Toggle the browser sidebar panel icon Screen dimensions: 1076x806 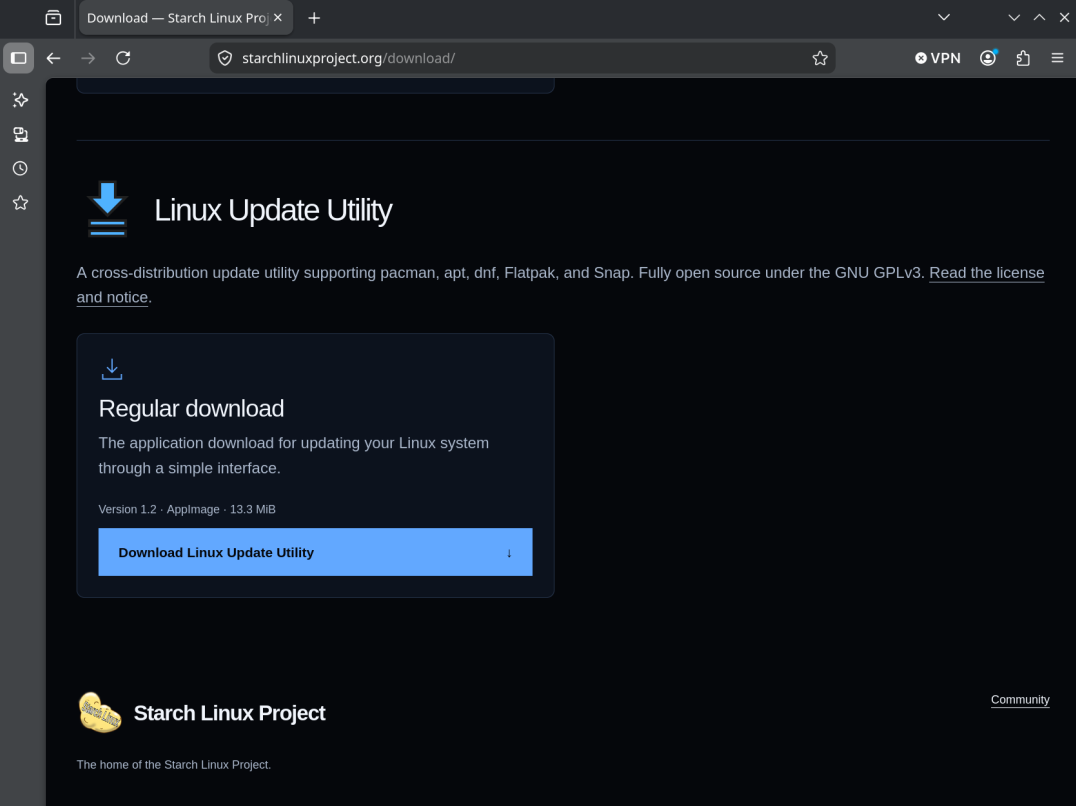pyautogui.click(x=19, y=58)
